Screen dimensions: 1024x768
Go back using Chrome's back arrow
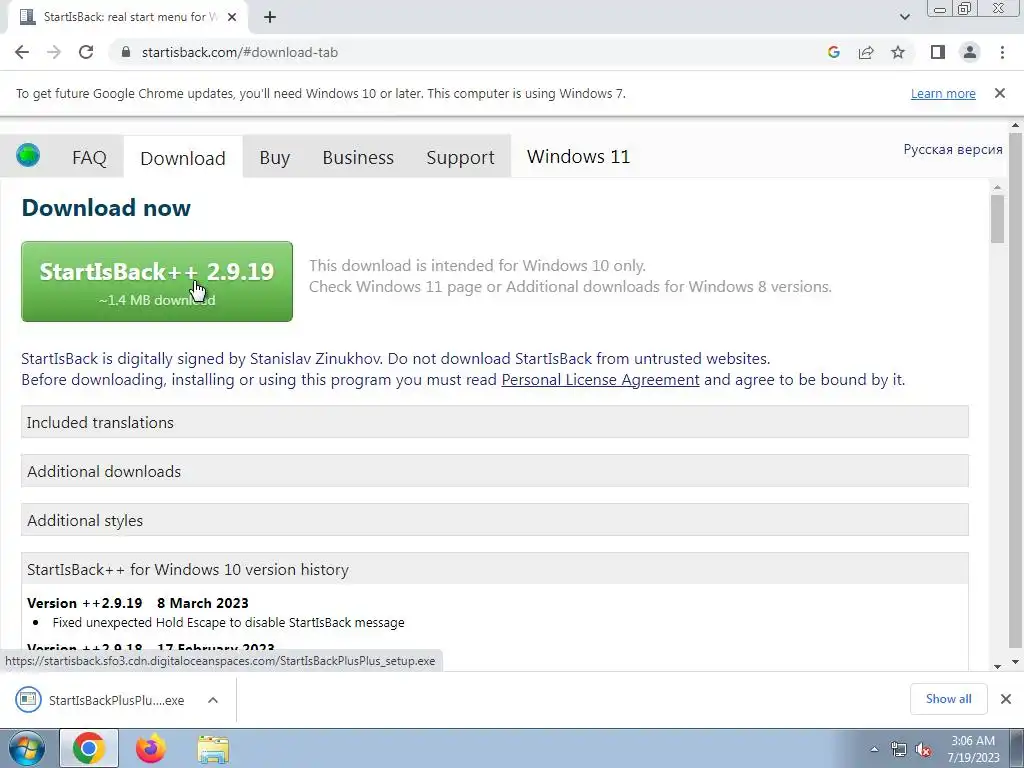[22, 52]
